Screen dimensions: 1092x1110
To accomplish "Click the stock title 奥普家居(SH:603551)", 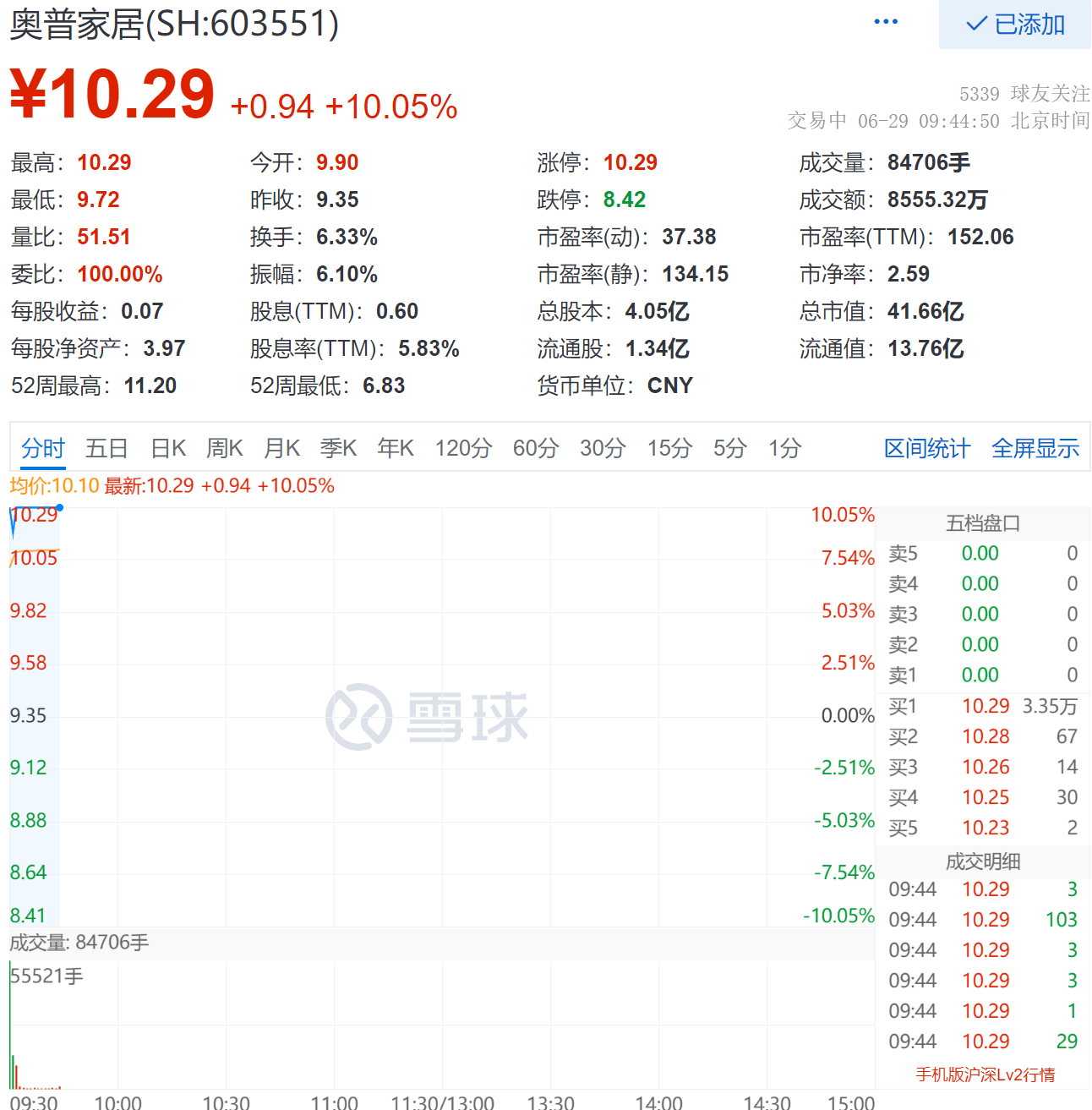I will pos(174,24).
